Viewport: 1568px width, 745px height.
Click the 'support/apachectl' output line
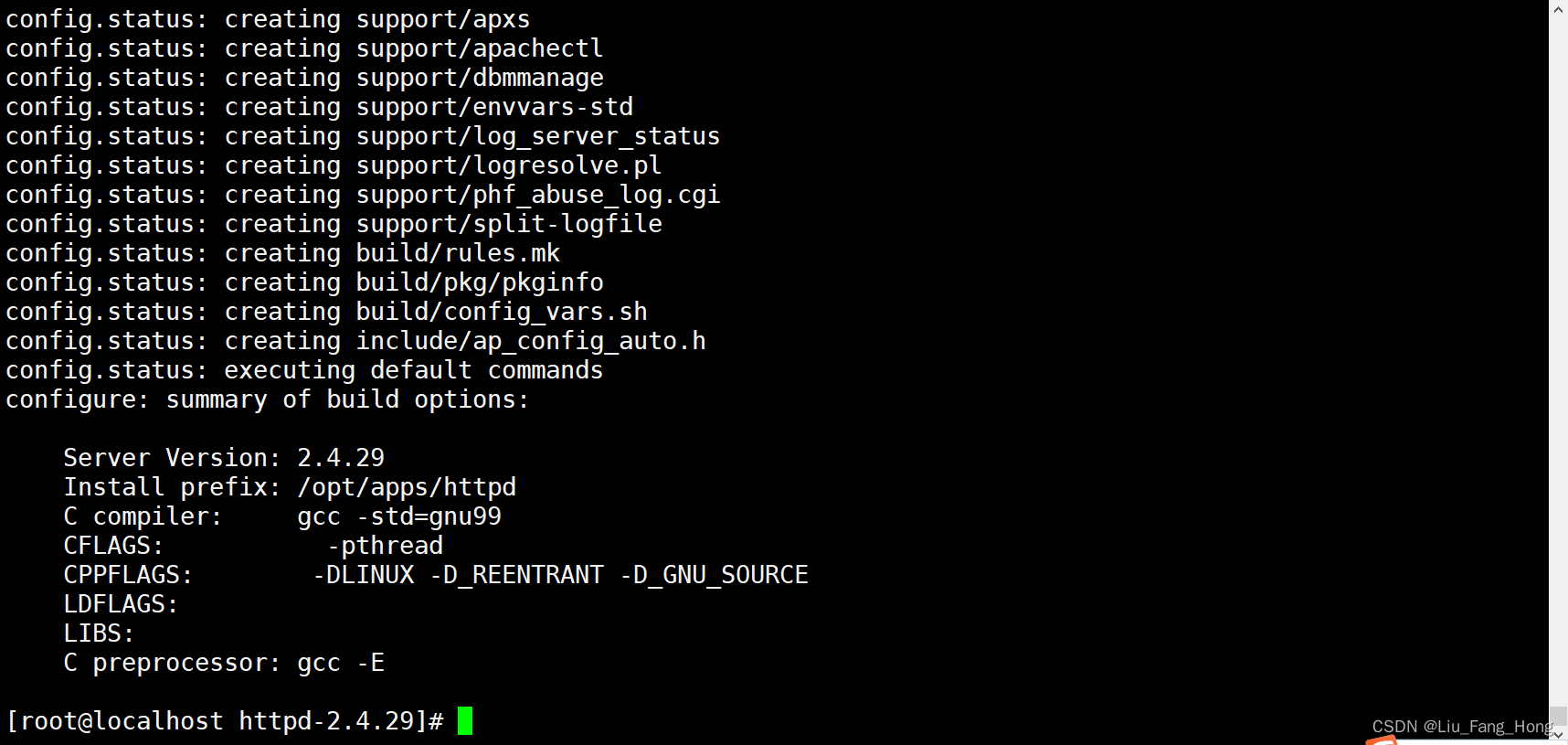480,48
